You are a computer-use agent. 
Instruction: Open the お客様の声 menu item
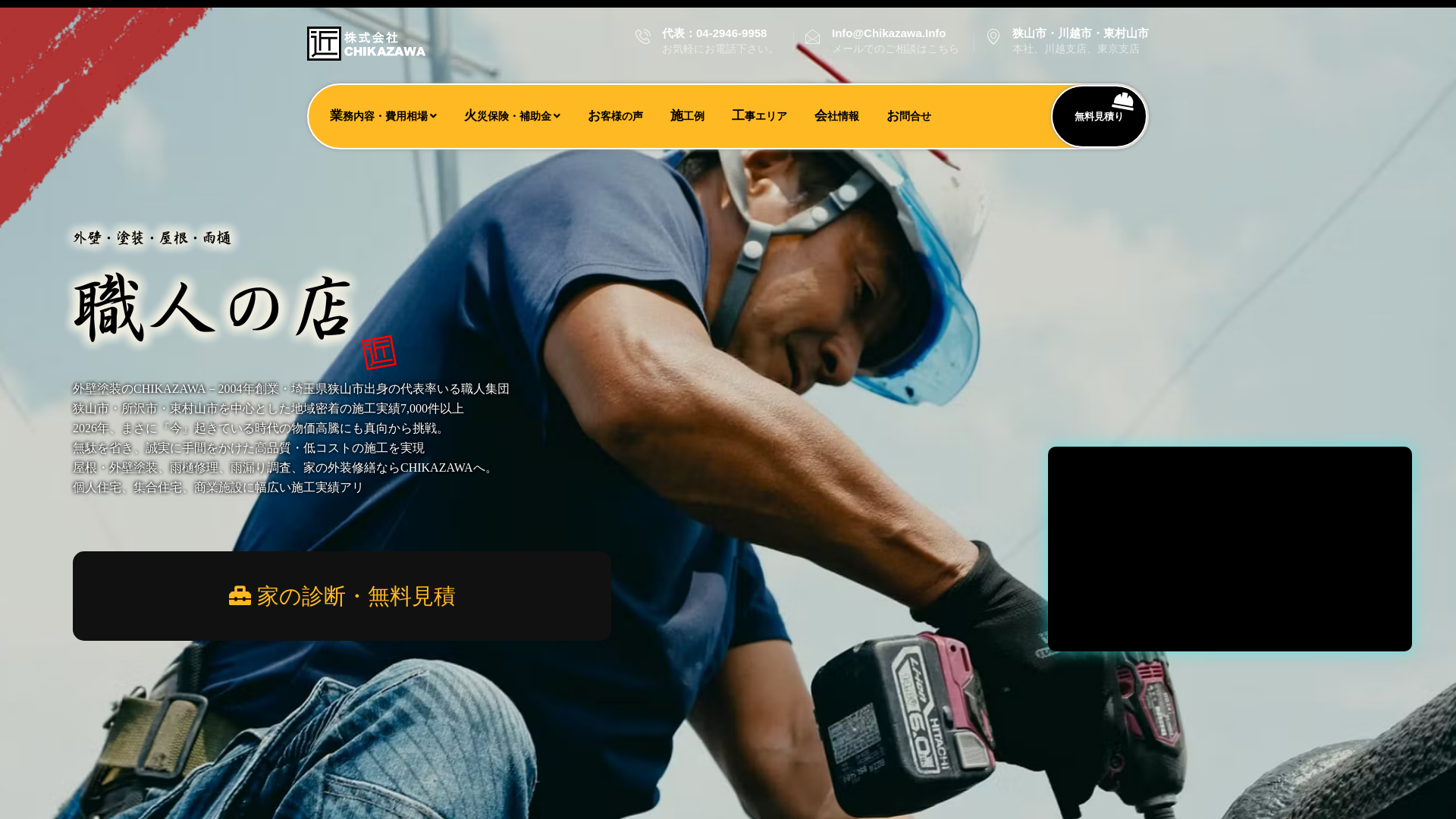coord(615,116)
